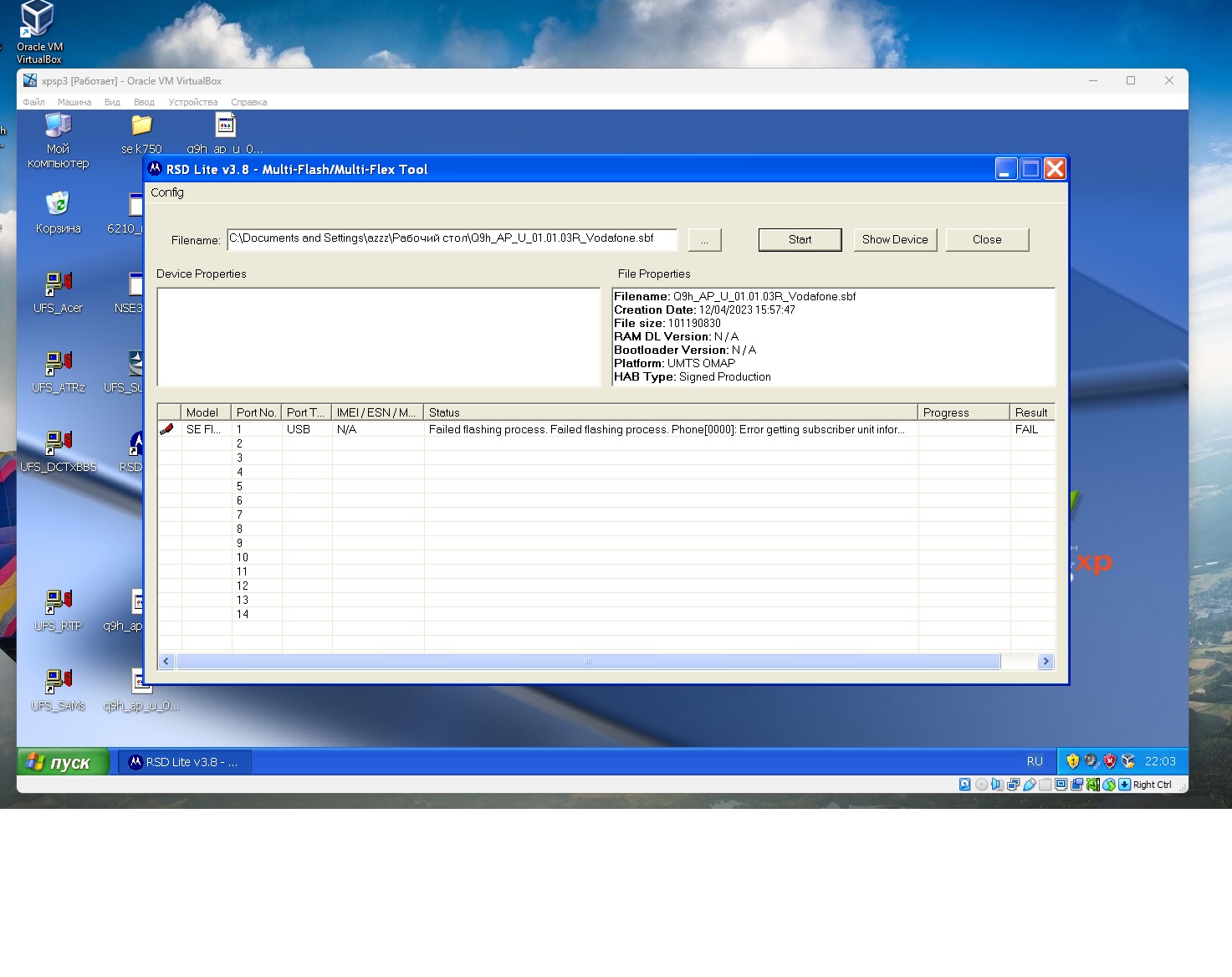Viewport: 1232px width, 977px height.
Task: Click the Close button in RSD Lite
Action: tap(987, 239)
